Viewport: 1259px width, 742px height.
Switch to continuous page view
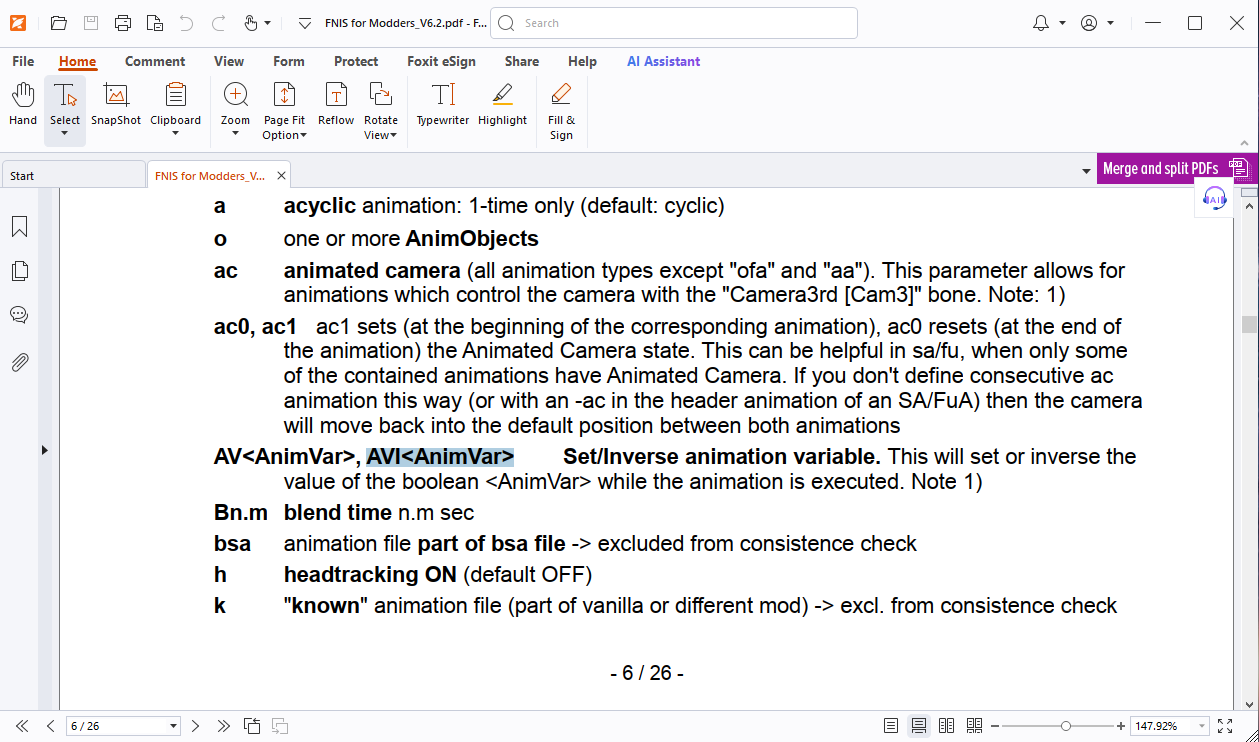918,726
